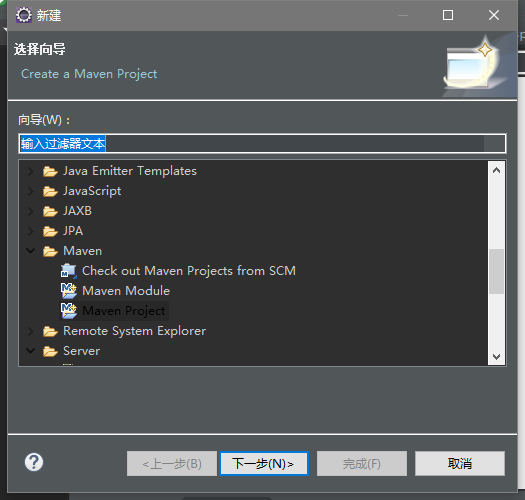Click the Server folder icon
Viewport: 525px width, 500px height.
[50, 351]
